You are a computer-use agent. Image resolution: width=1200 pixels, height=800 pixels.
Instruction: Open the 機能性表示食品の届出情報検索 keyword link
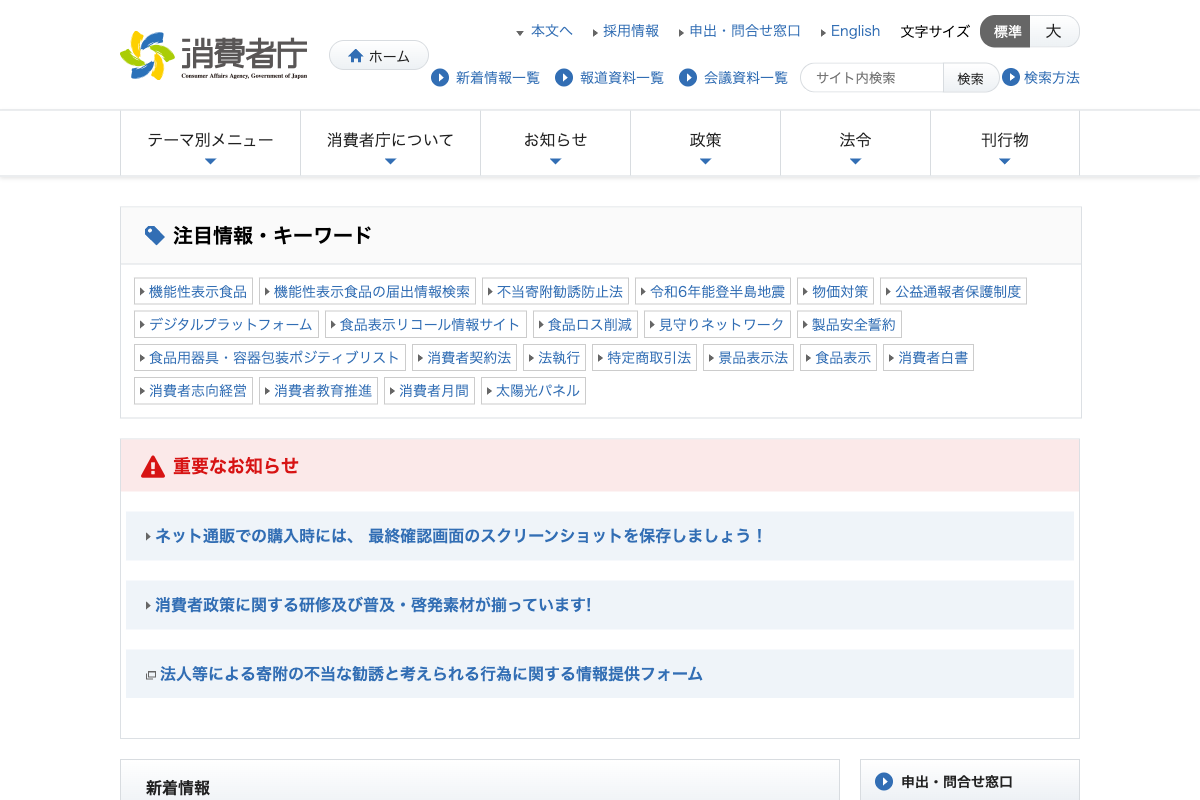coord(367,291)
